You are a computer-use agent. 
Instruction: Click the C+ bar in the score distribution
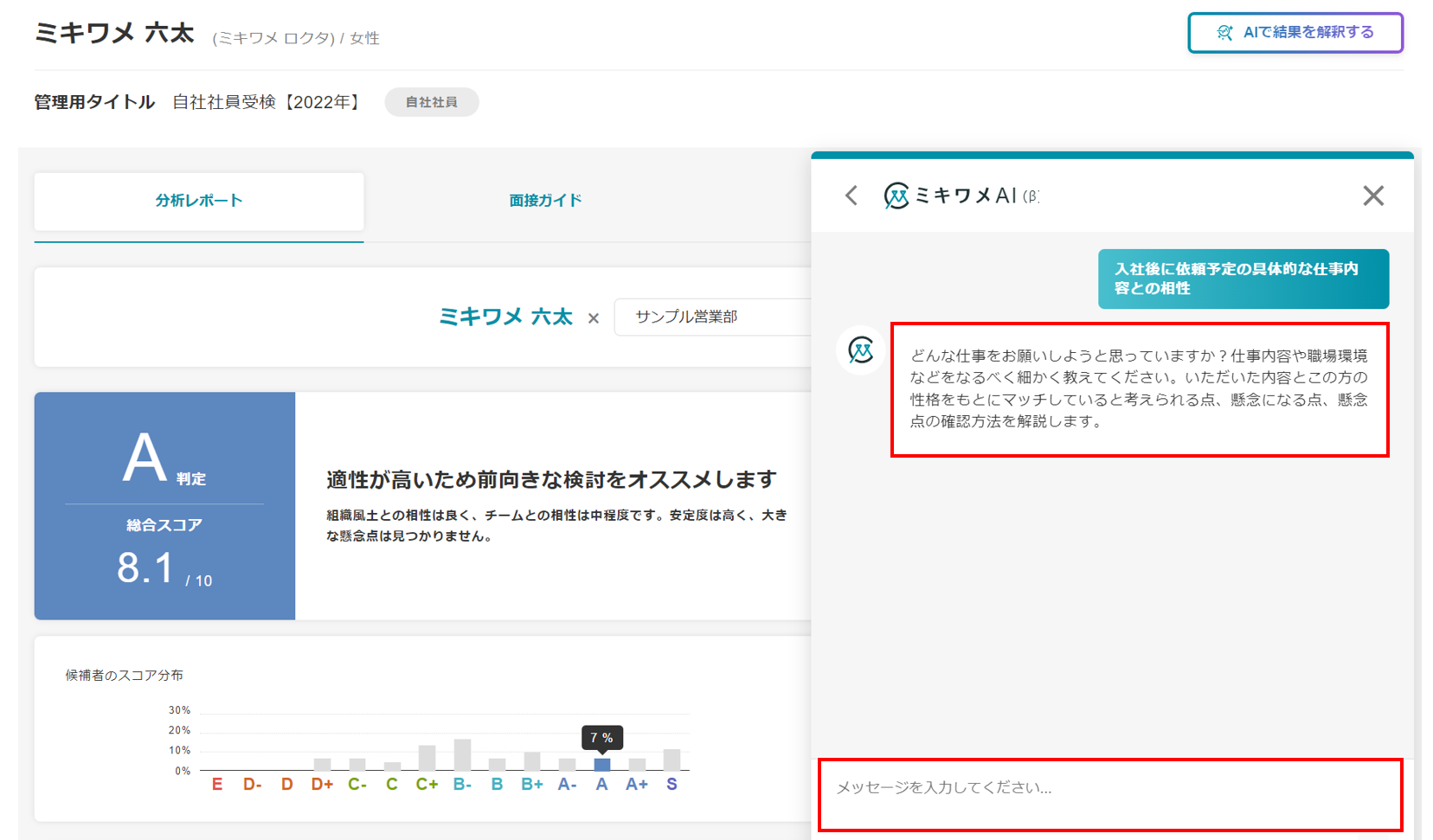[x=427, y=758]
